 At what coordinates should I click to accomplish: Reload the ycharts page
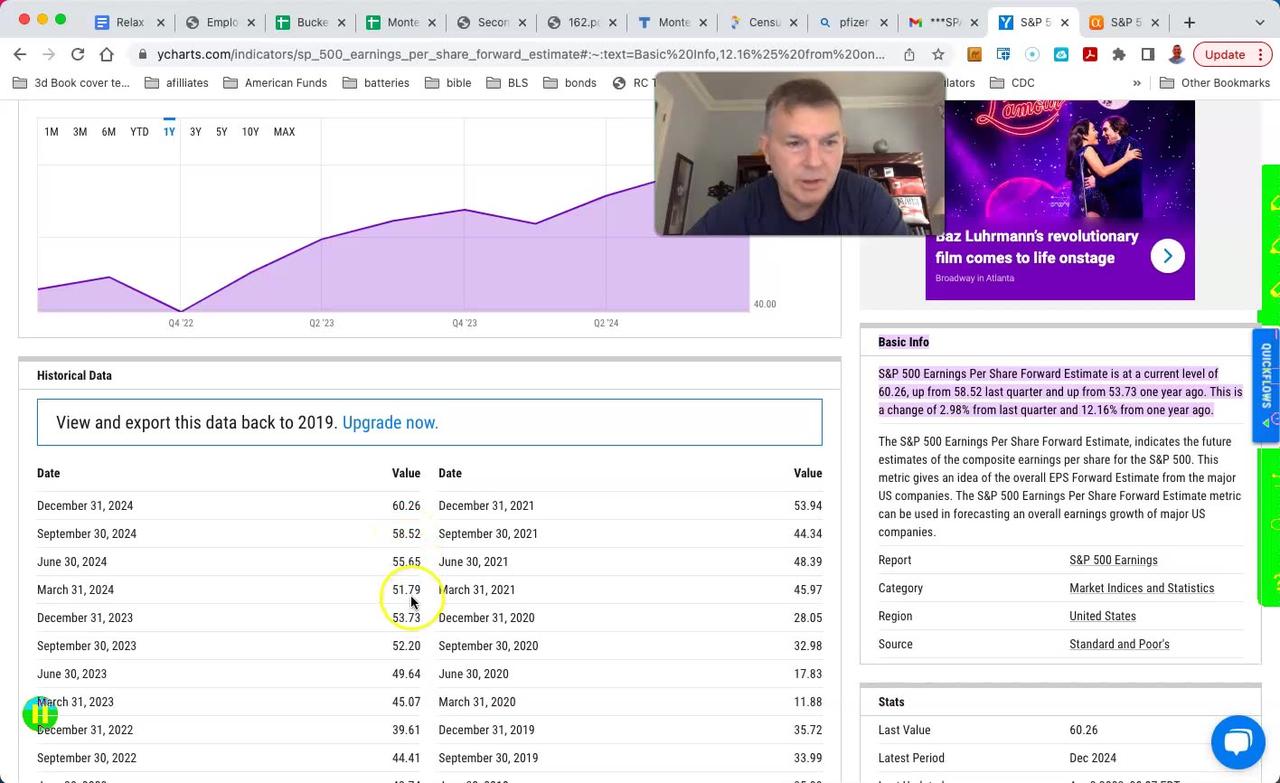(x=77, y=55)
